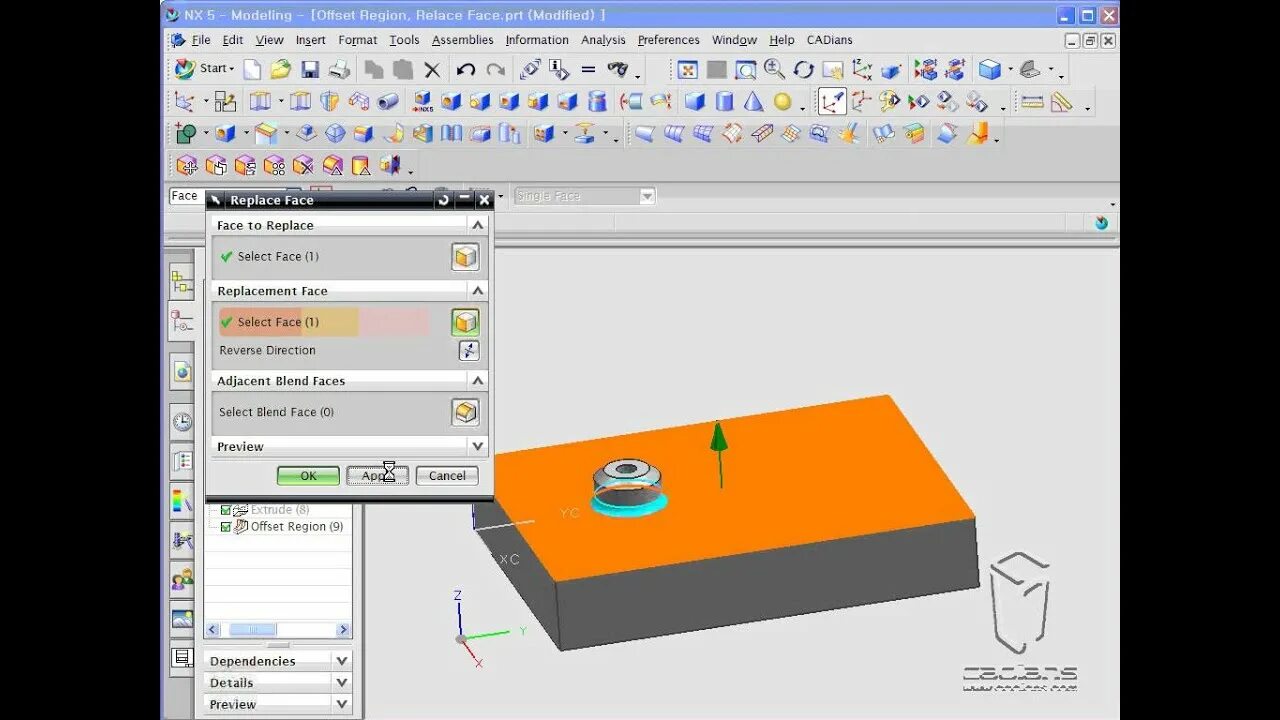Screen dimensions: 1280x720
Task: Insert a Block primitive icon
Action: pyautogui.click(x=695, y=101)
